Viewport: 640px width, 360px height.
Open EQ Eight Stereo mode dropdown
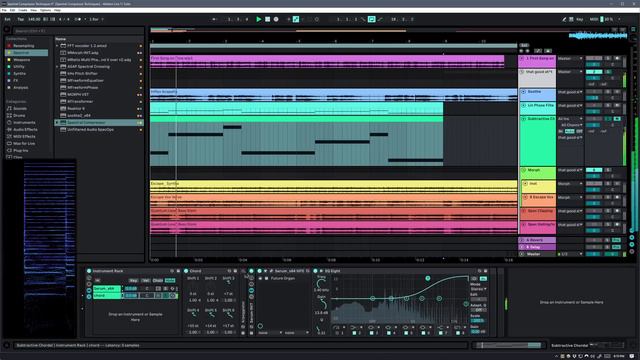point(478,289)
